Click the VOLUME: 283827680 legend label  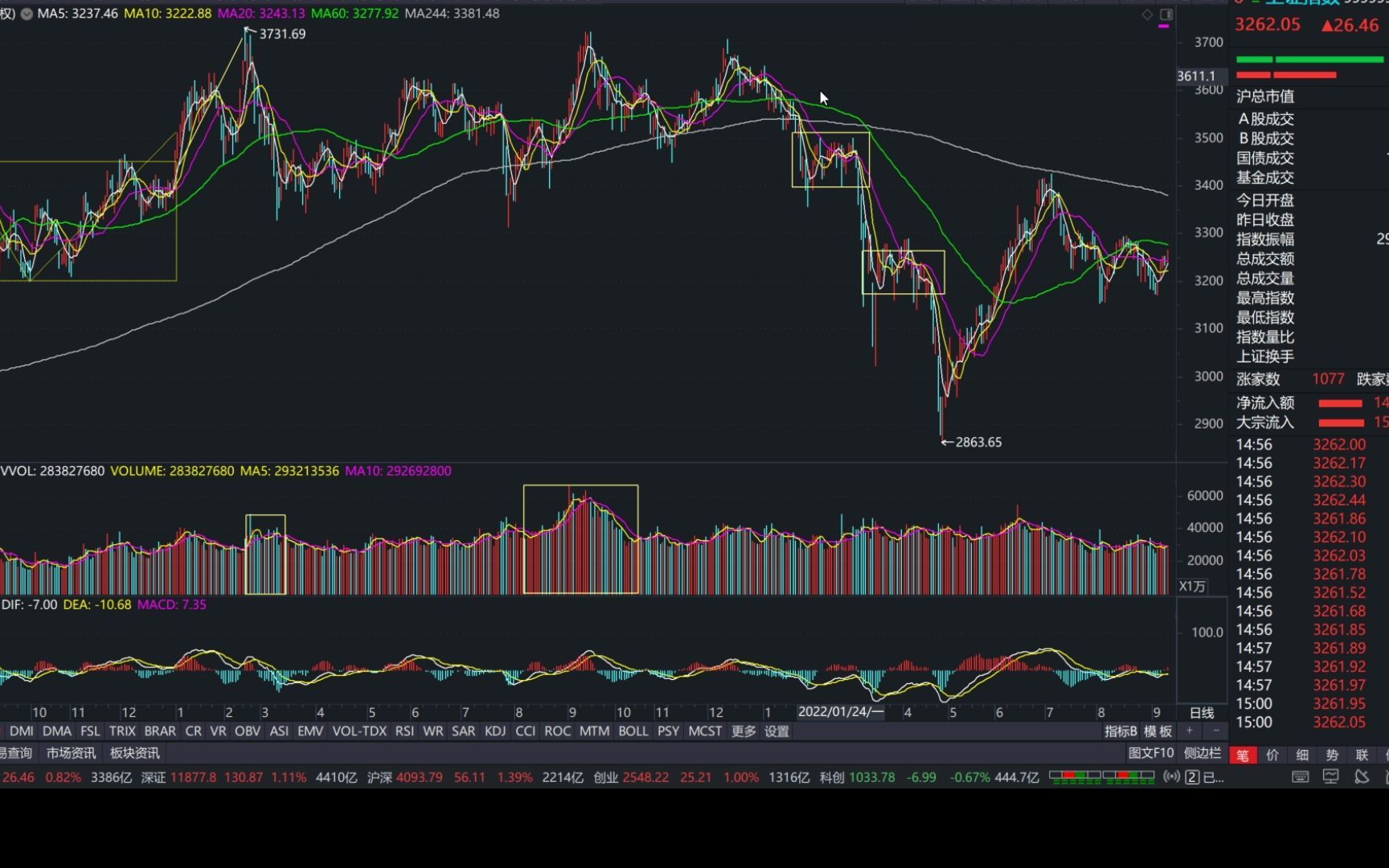coord(172,471)
